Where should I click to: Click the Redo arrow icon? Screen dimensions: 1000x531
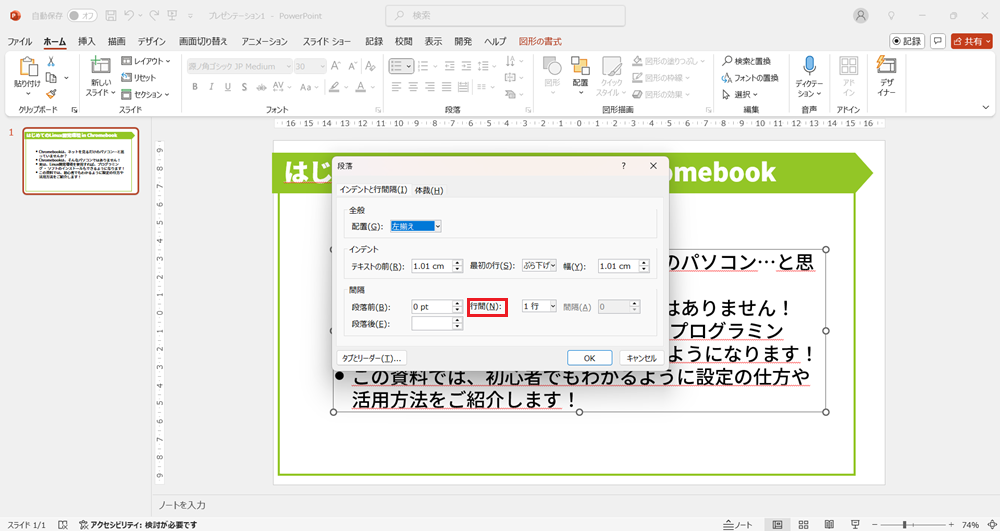153,15
